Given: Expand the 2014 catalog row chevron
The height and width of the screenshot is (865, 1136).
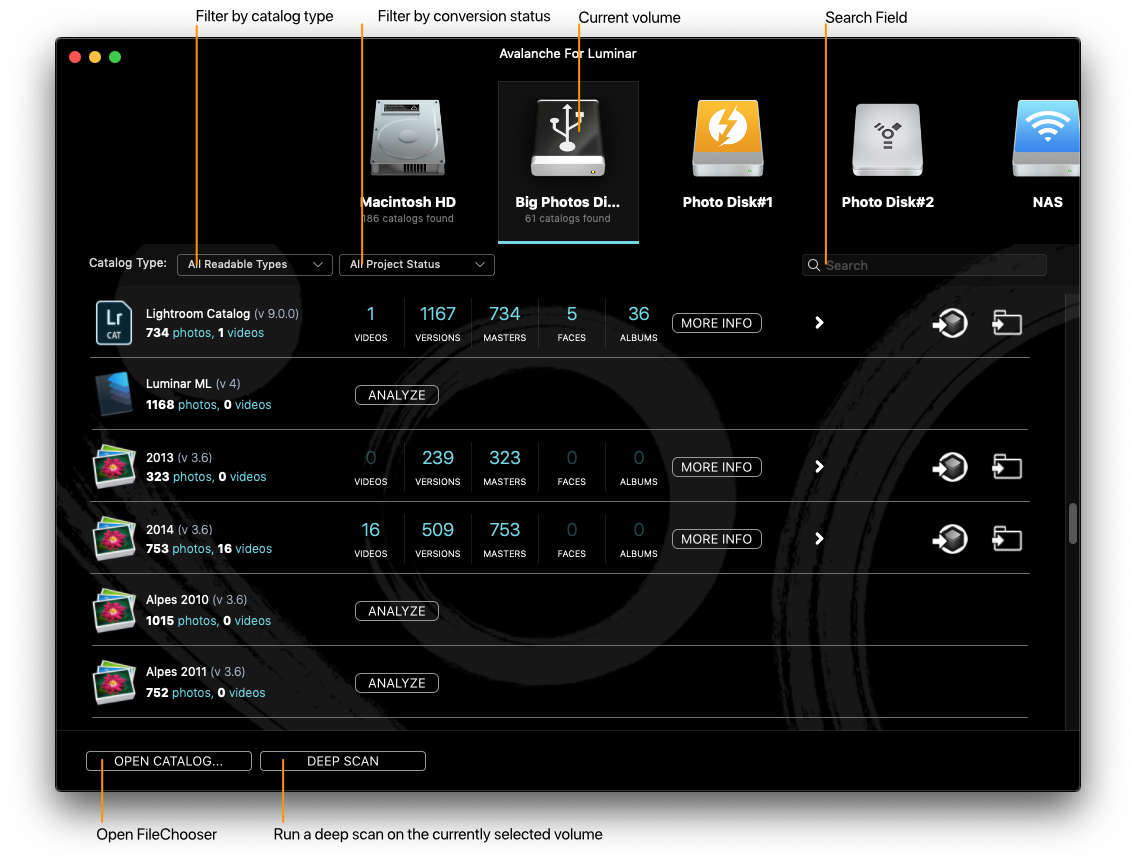Looking at the screenshot, I should [819, 538].
